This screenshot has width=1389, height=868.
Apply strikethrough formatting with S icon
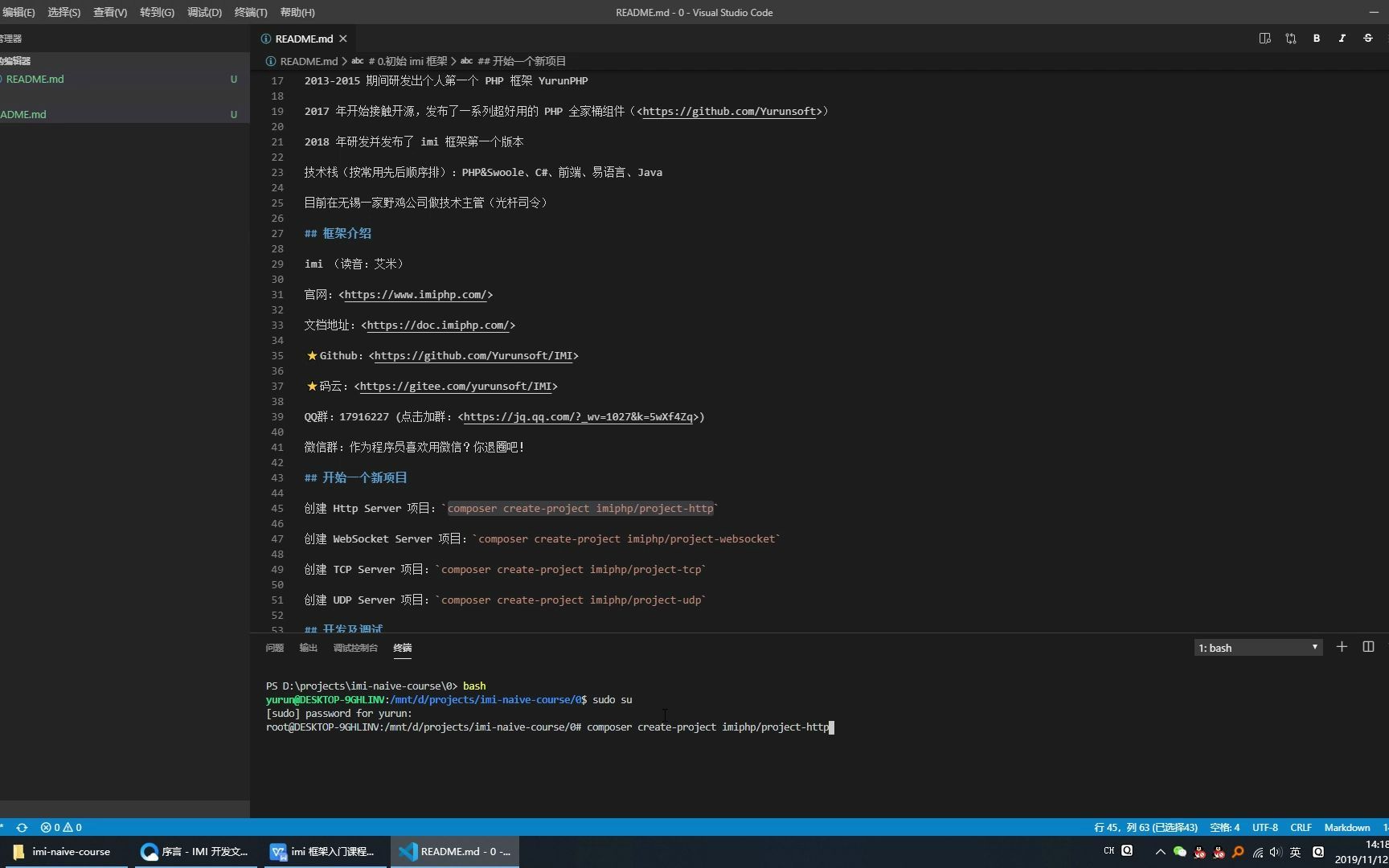point(1368,39)
